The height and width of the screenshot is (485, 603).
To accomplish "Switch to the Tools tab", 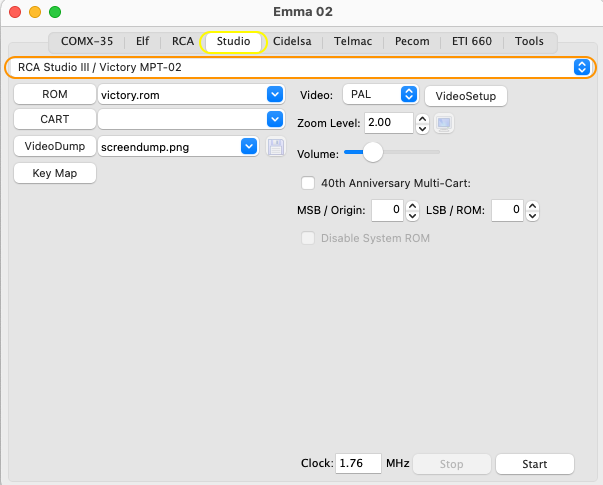I will [529, 42].
